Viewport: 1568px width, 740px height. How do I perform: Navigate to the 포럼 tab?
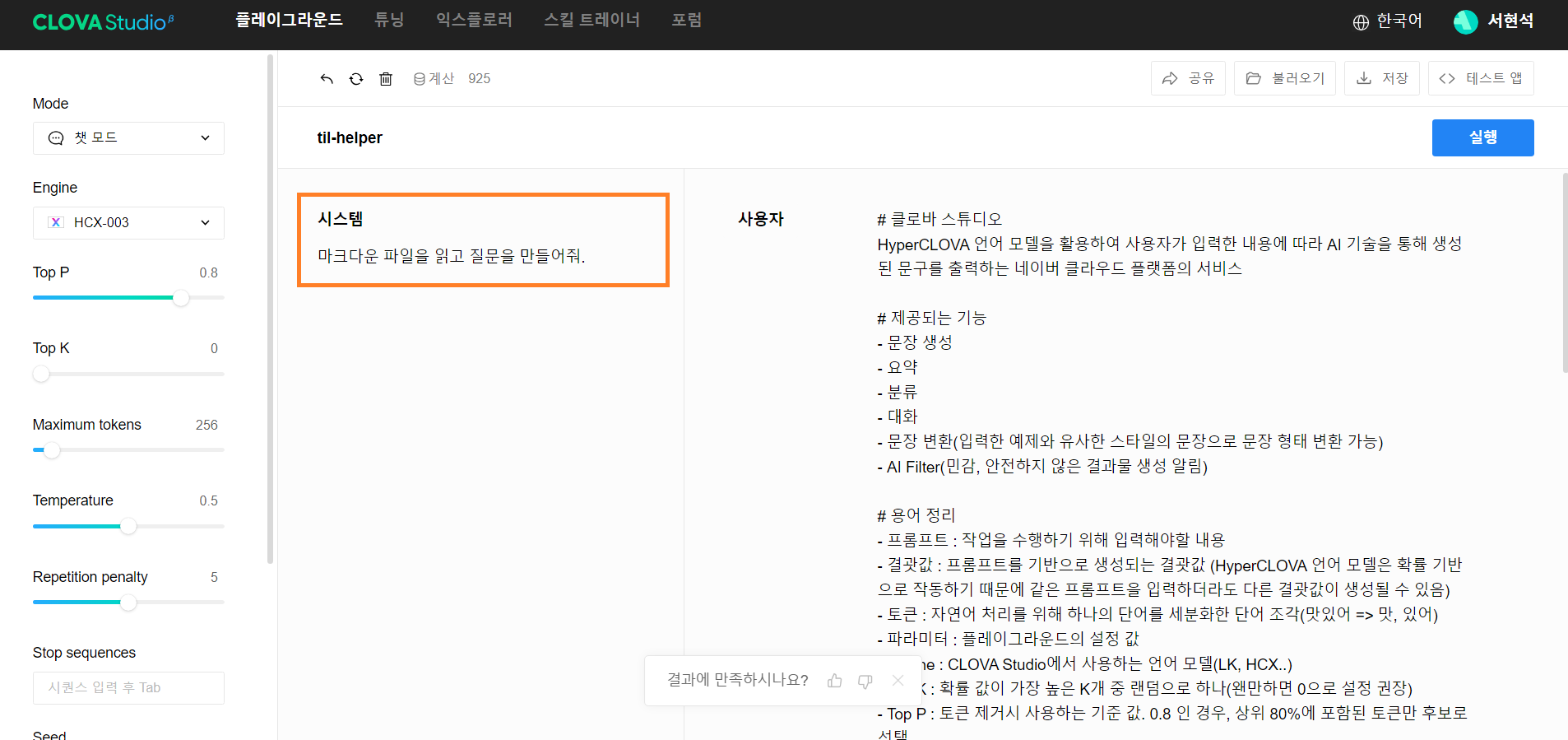[x=686, y=20]
